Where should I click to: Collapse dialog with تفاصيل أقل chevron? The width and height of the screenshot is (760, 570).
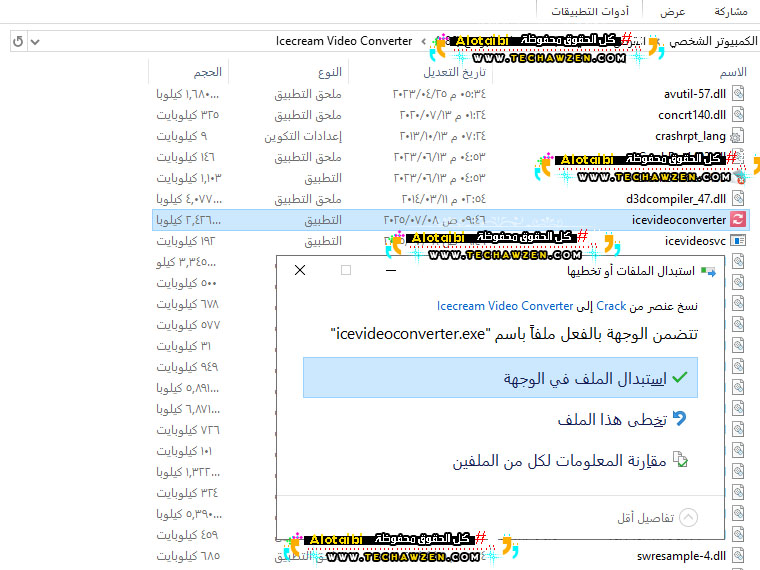(688, 518)
